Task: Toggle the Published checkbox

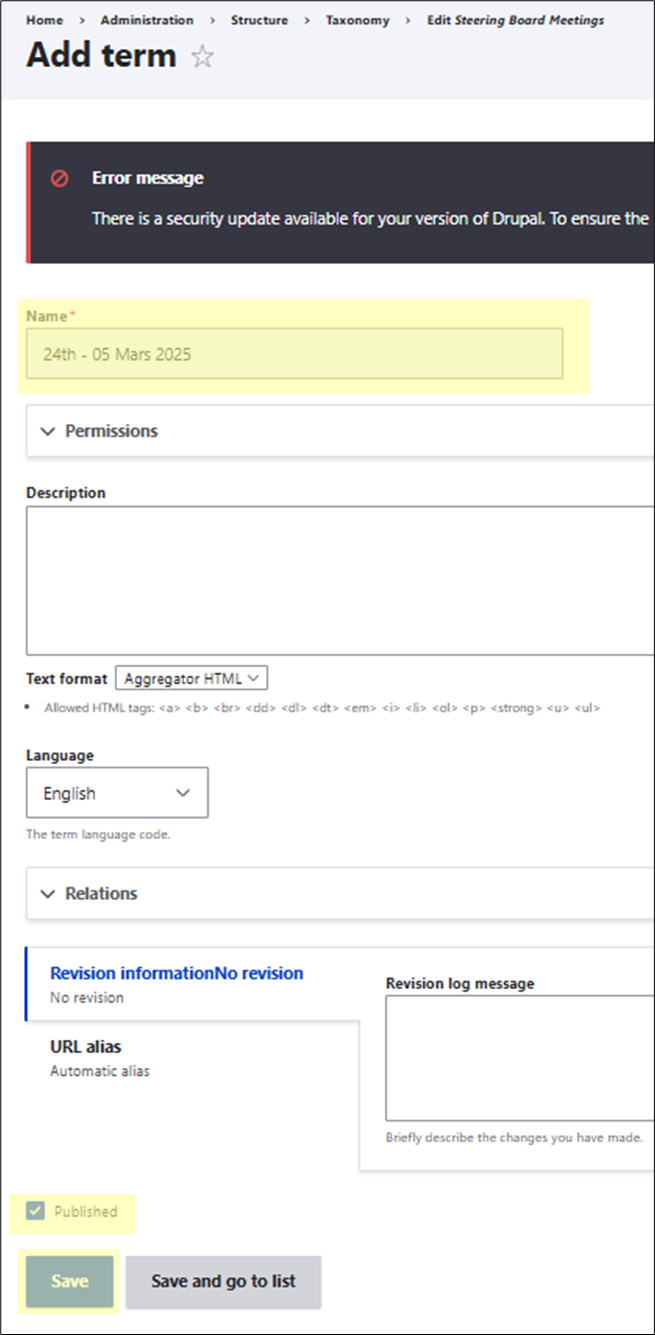Action: click(x=36, y=1211)
